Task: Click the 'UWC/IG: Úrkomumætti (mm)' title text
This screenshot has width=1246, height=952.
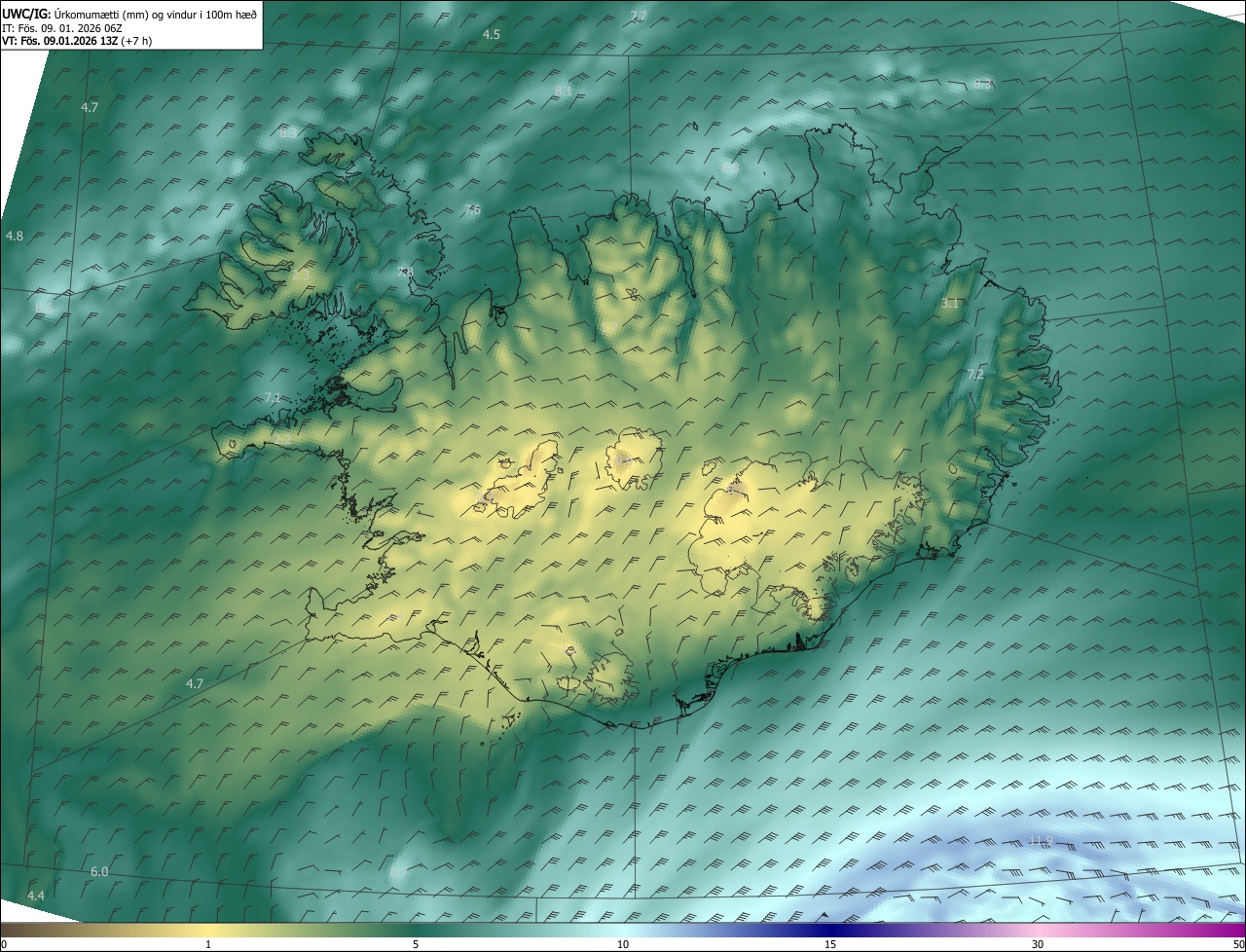Action: (x=77, y=14)
